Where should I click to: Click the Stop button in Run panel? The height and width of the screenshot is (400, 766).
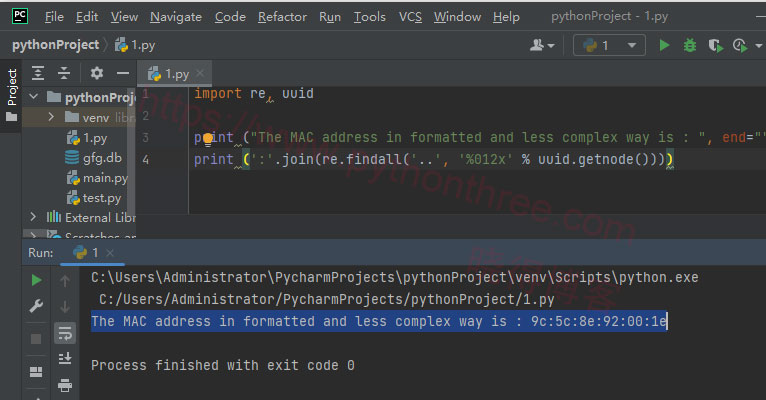coord(36,339)
